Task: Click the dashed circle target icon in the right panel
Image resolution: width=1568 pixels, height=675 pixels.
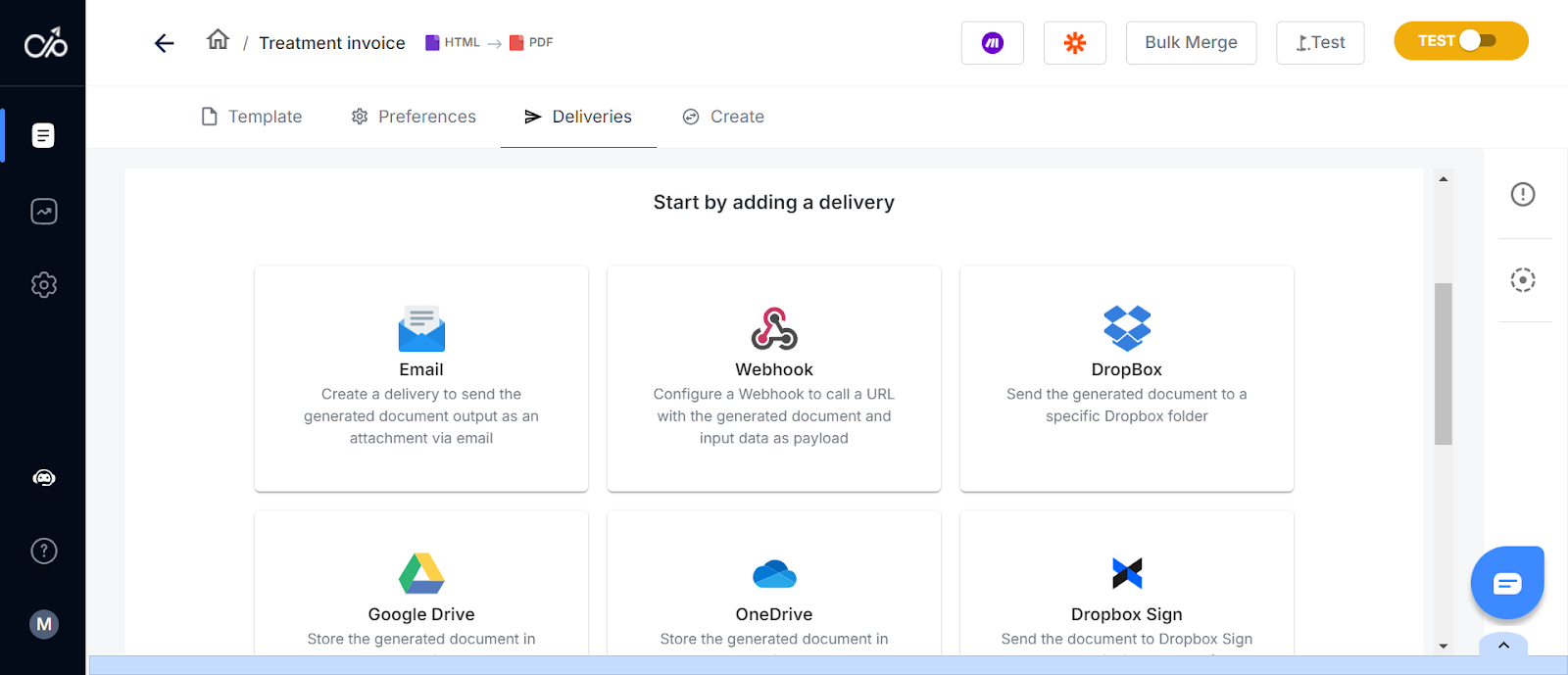Action: coord(1523,280)
